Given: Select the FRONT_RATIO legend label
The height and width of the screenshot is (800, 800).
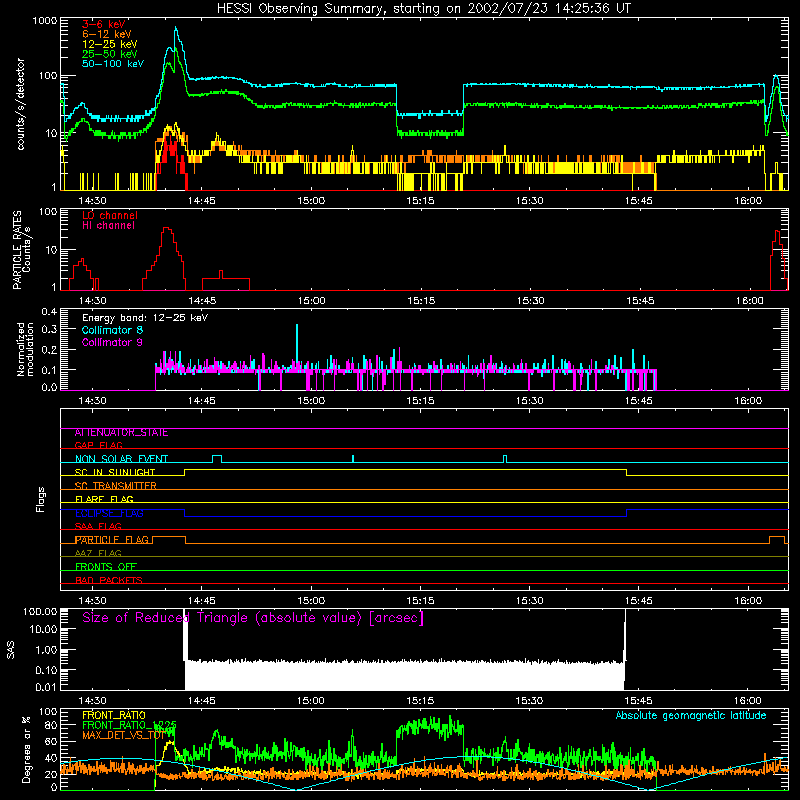Looking at the screenshot, I should point(114,715).
